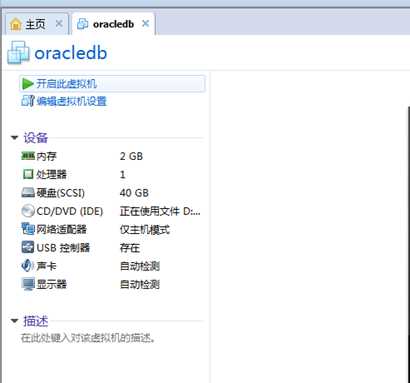Select the 网络适配器 device row

click(x=112, y=229)
